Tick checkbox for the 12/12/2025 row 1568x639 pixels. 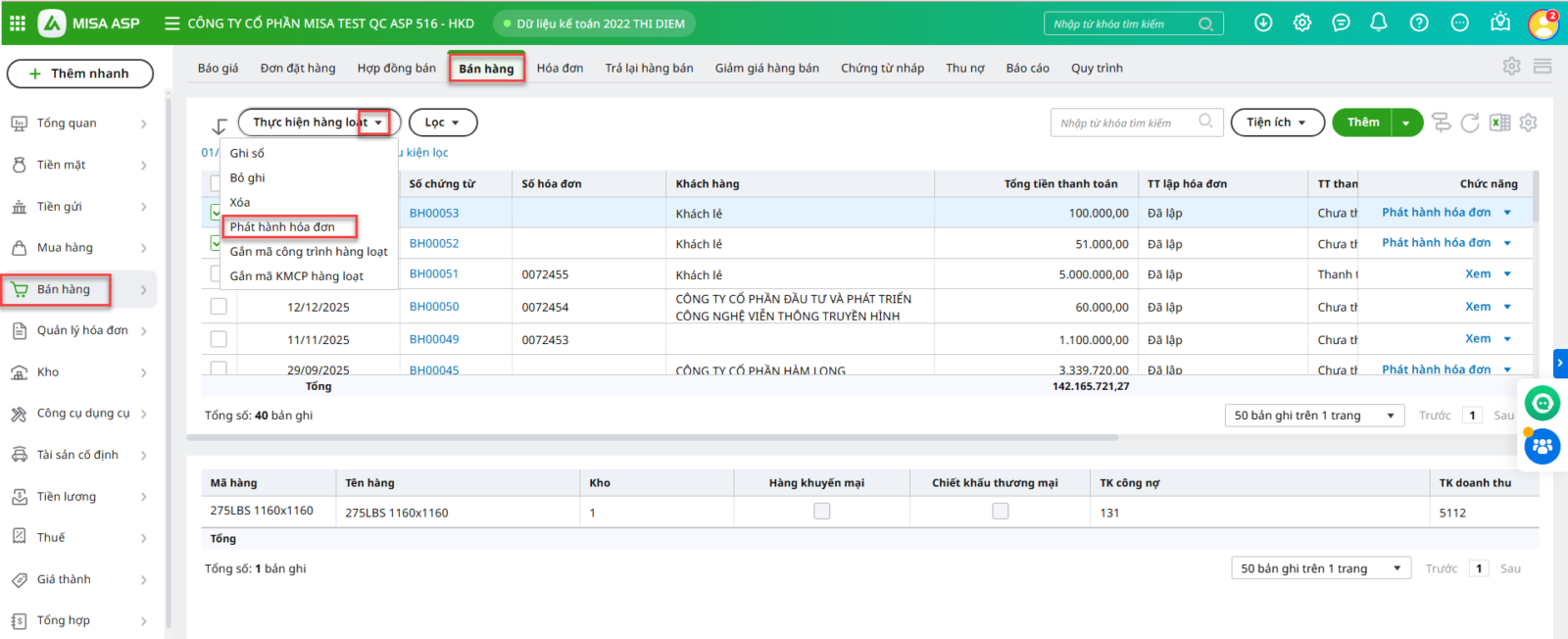point(219,307)
